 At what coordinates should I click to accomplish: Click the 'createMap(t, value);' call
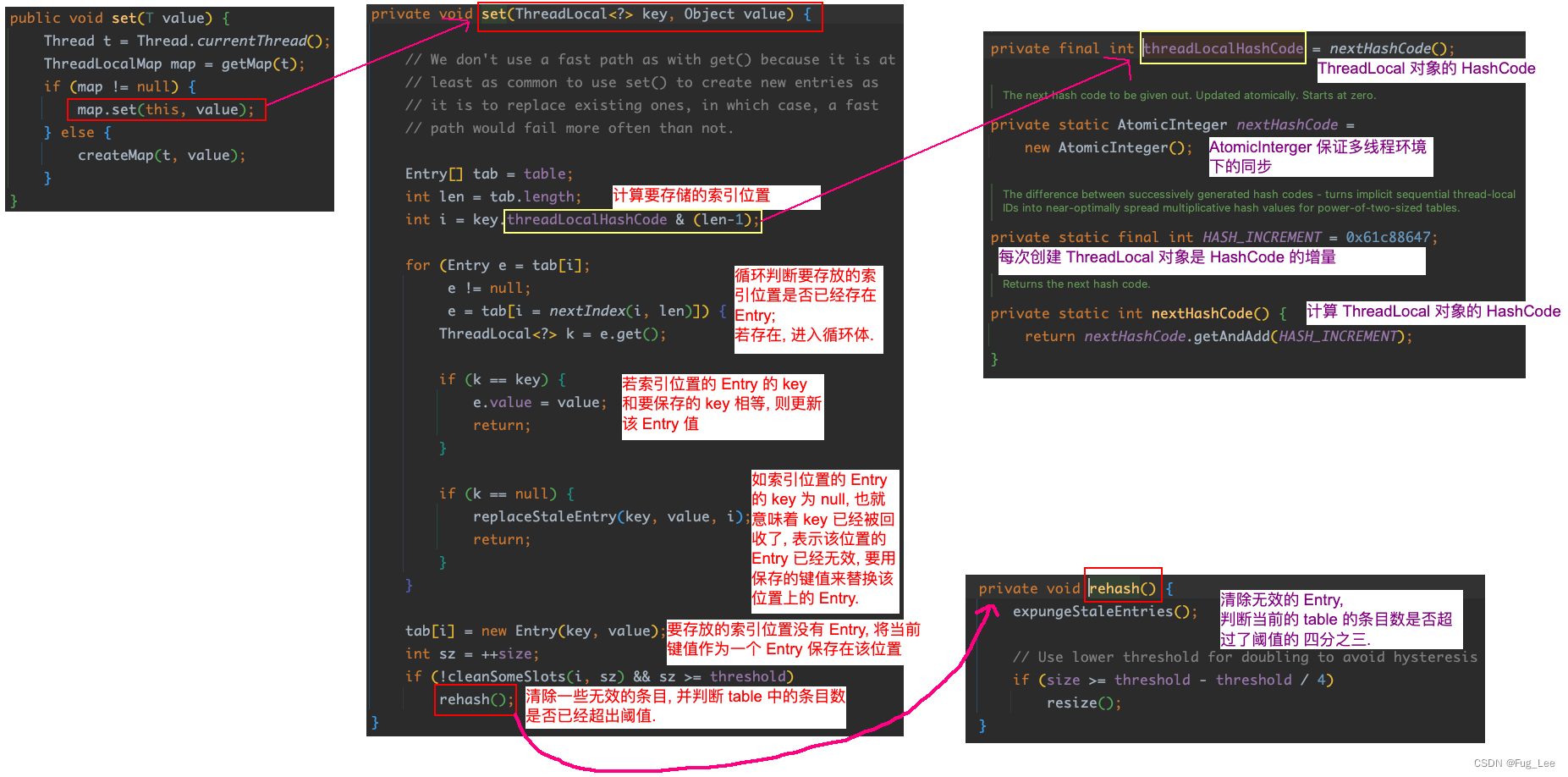coord(162,155)
